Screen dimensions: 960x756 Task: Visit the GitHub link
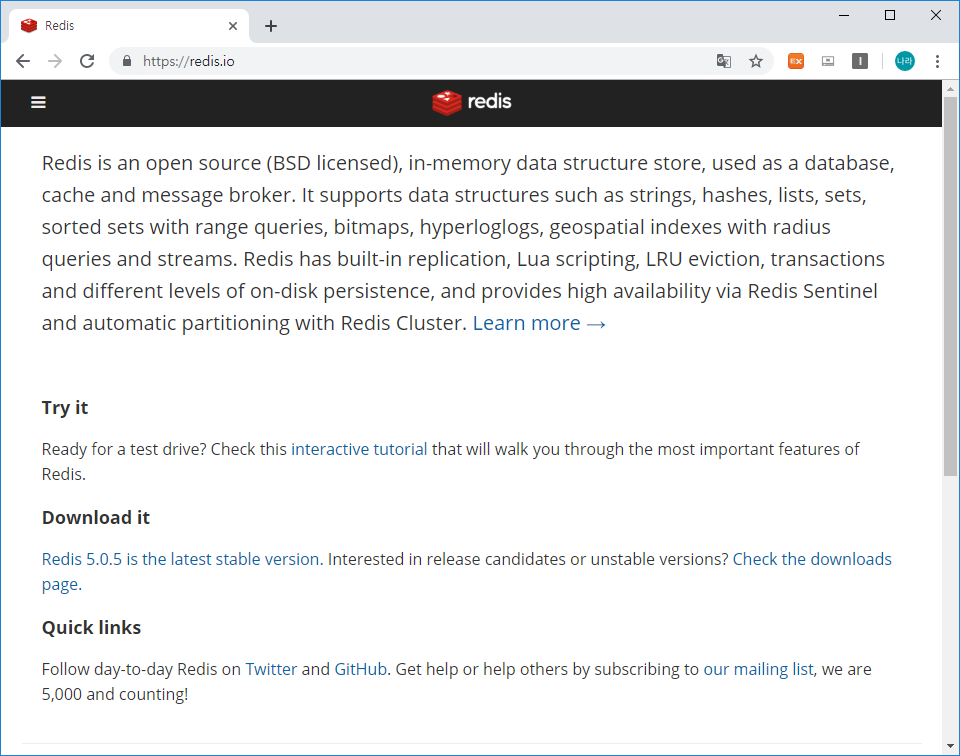[x=361, y=669]
